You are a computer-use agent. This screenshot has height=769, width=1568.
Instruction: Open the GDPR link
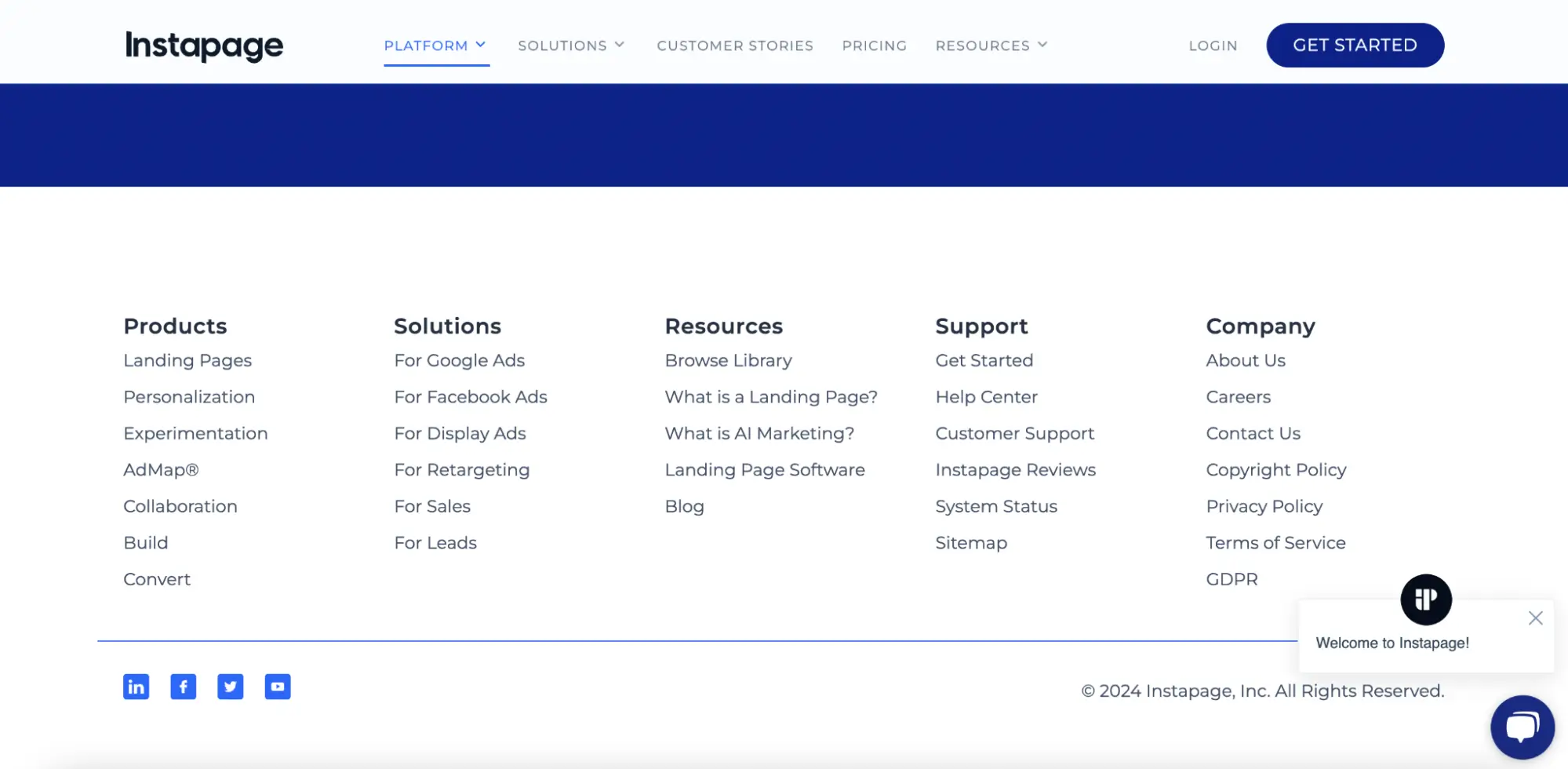[1231, 579]
